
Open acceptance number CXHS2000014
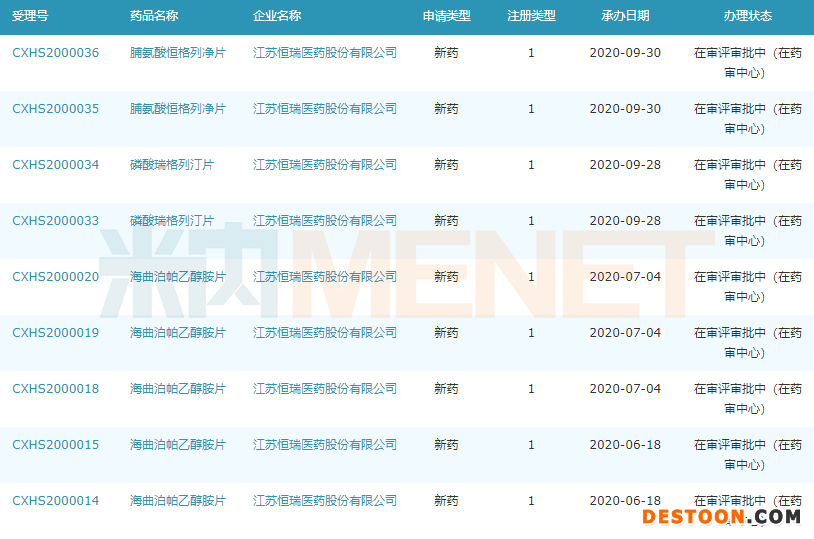[56, 501]
